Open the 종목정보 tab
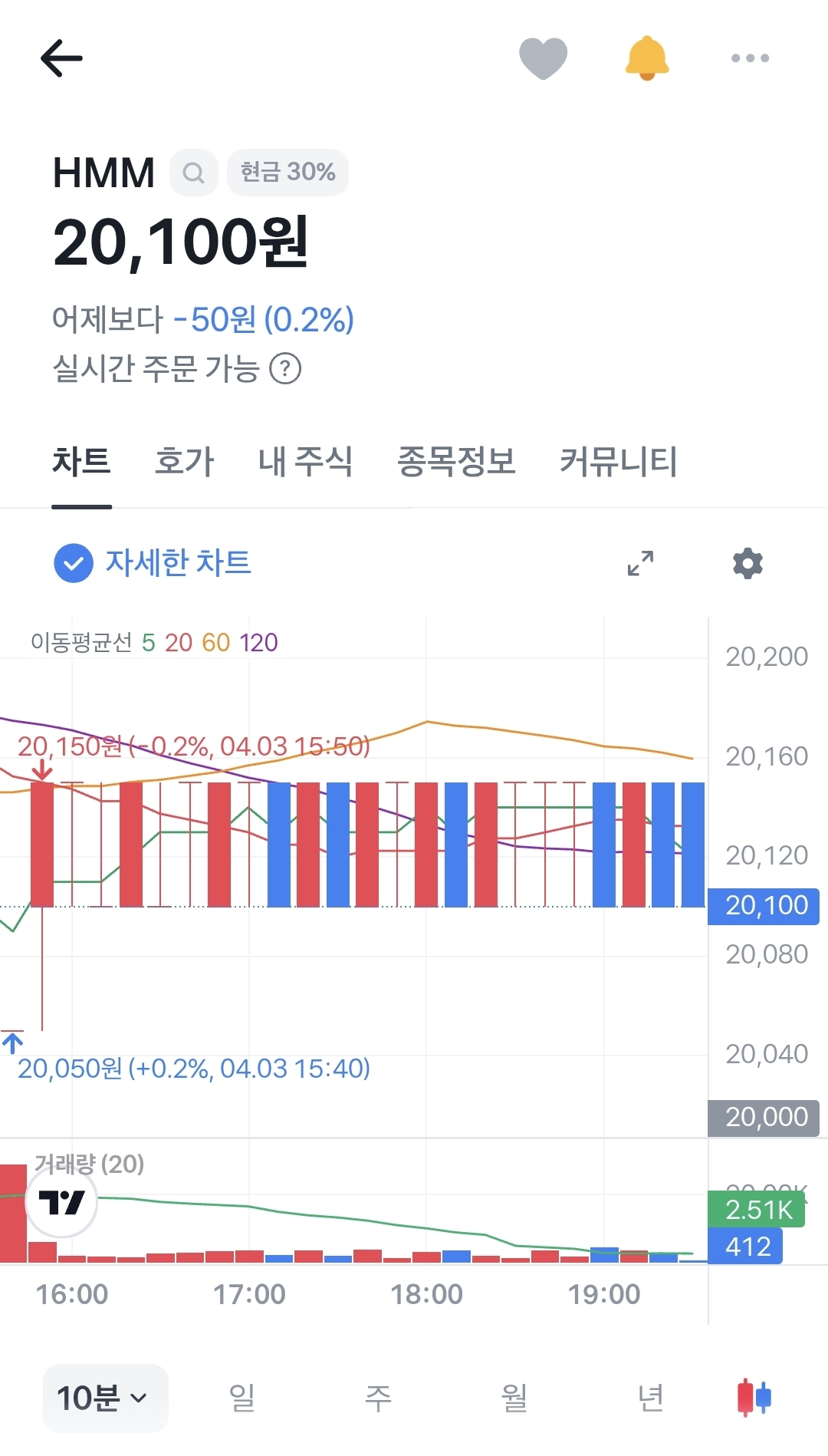 (x=456, y=462)
